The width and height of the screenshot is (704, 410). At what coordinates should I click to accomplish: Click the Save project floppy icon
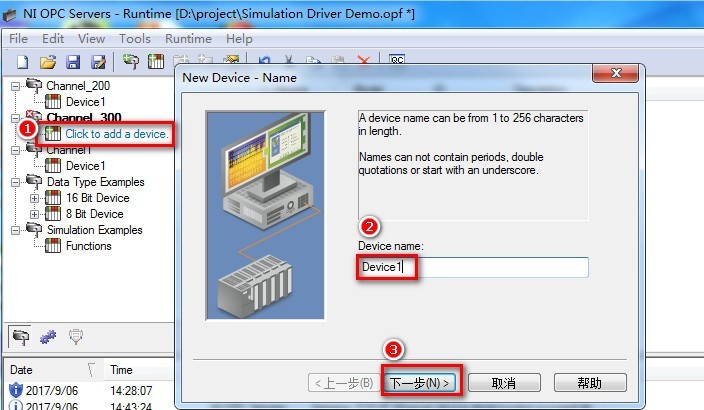point(73,62)
